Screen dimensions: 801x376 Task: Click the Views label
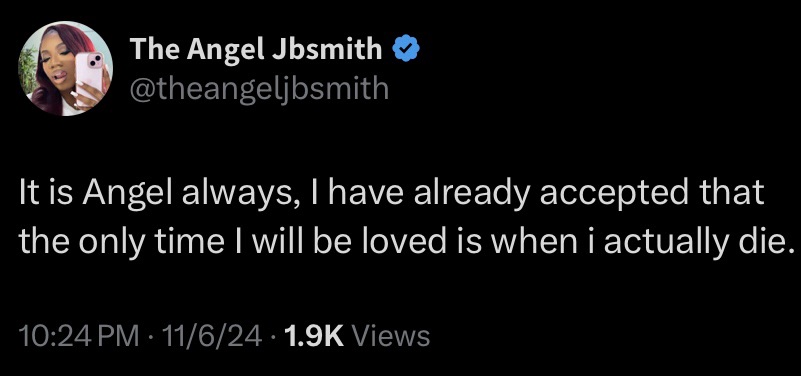(391, 336)
